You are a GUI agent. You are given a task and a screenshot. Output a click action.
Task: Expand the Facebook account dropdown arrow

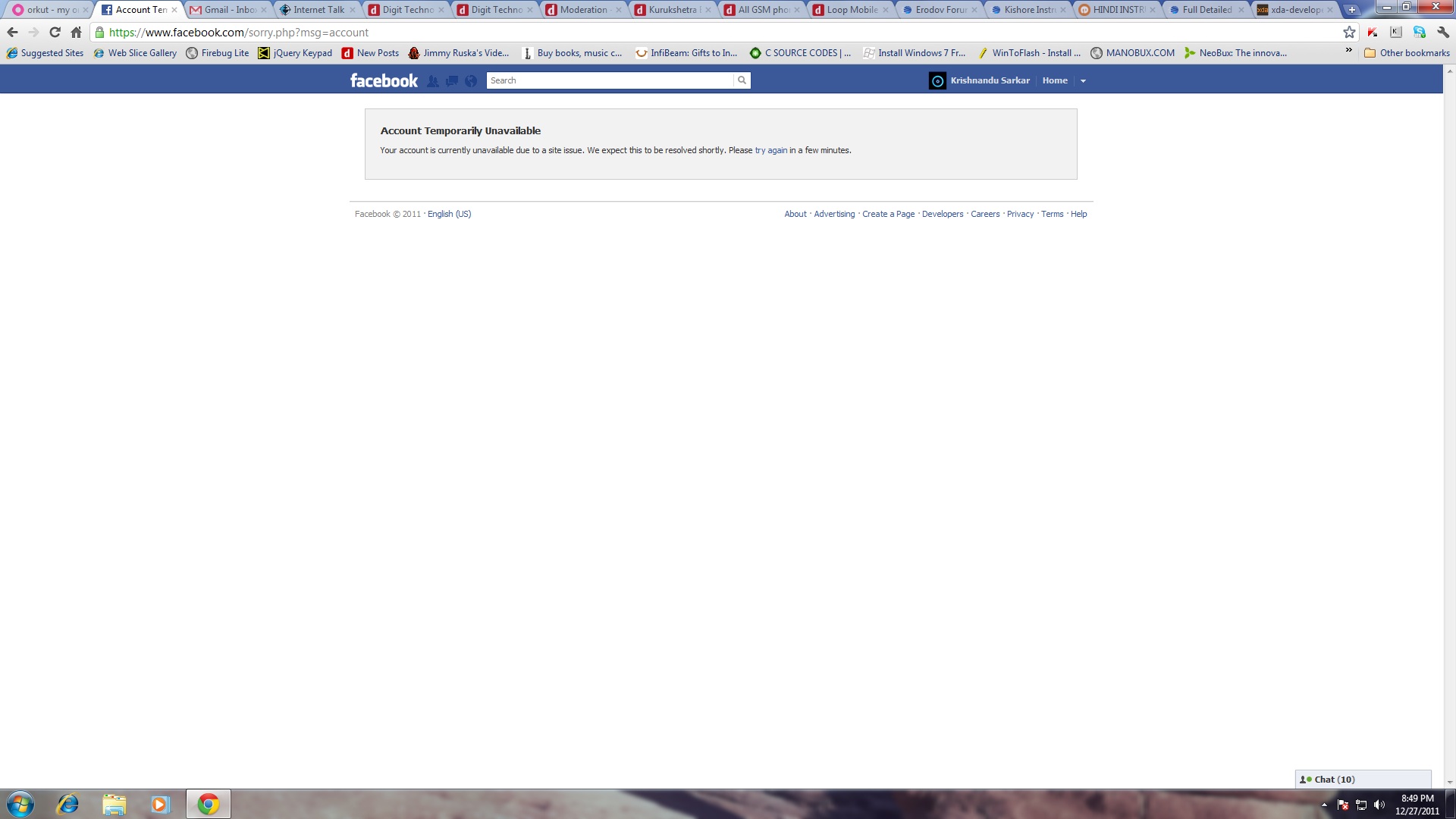click(x=1083, y=80)
